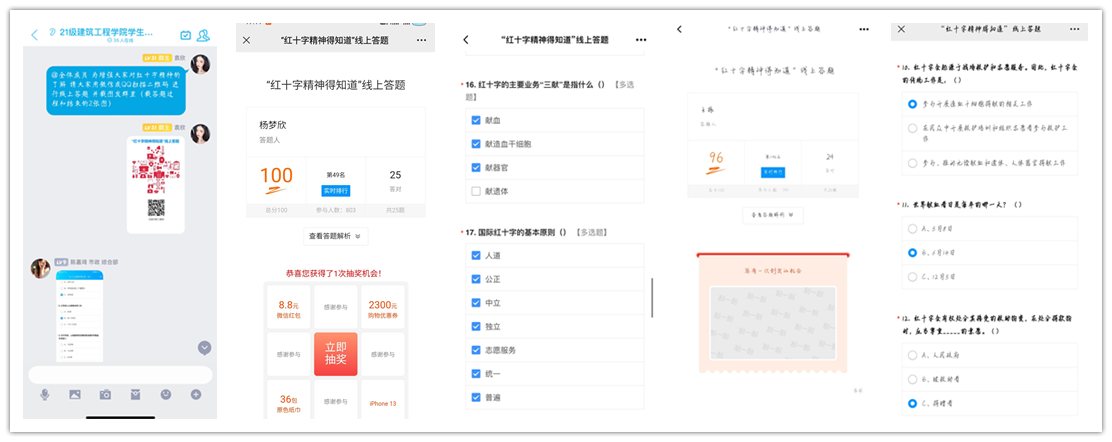Tap the back arrow in the chat header
1112x442 pixels.
(35, 35)
